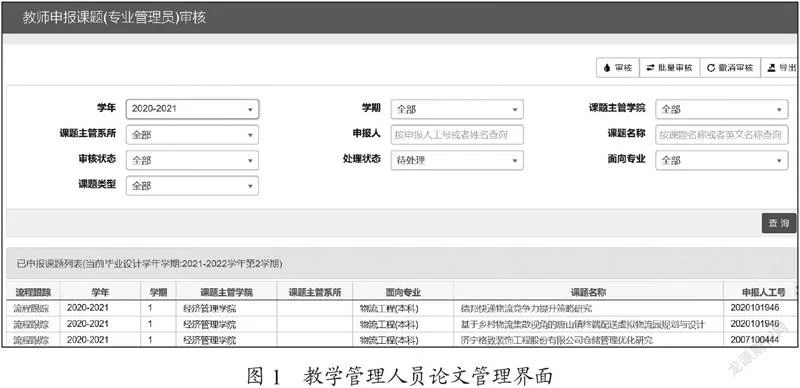Click the 课题主管学院 column header
The image size is (800, 388).
point(227,293)
